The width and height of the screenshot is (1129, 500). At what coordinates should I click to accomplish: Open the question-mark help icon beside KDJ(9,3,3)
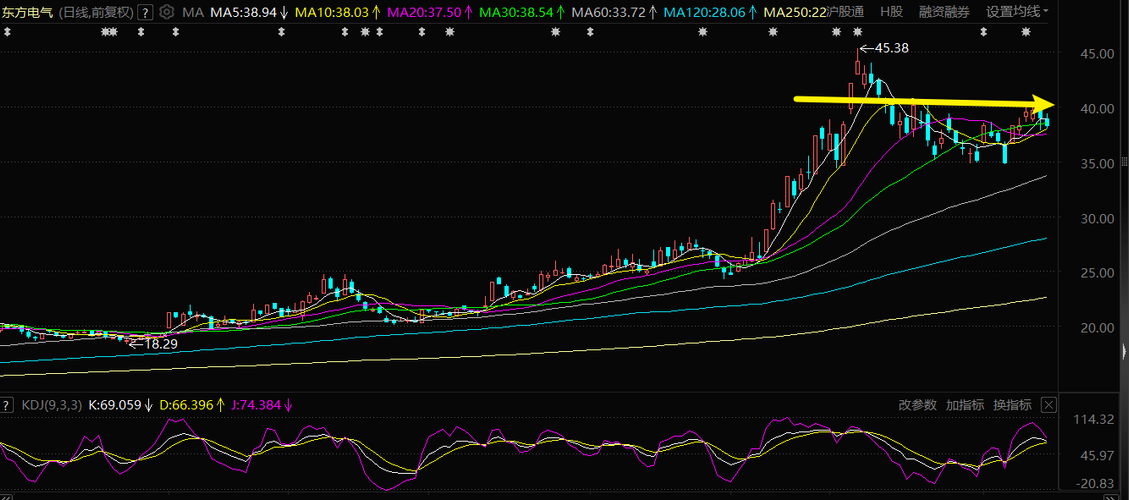(x=6, y=405)
